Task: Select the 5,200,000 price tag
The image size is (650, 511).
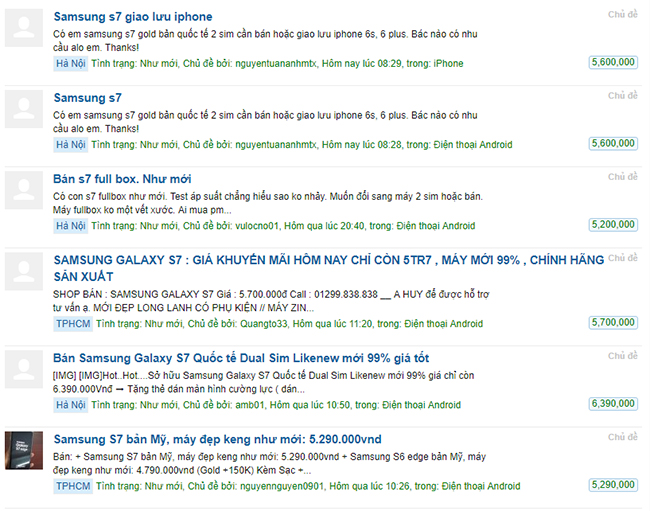Action: [613, 226]
